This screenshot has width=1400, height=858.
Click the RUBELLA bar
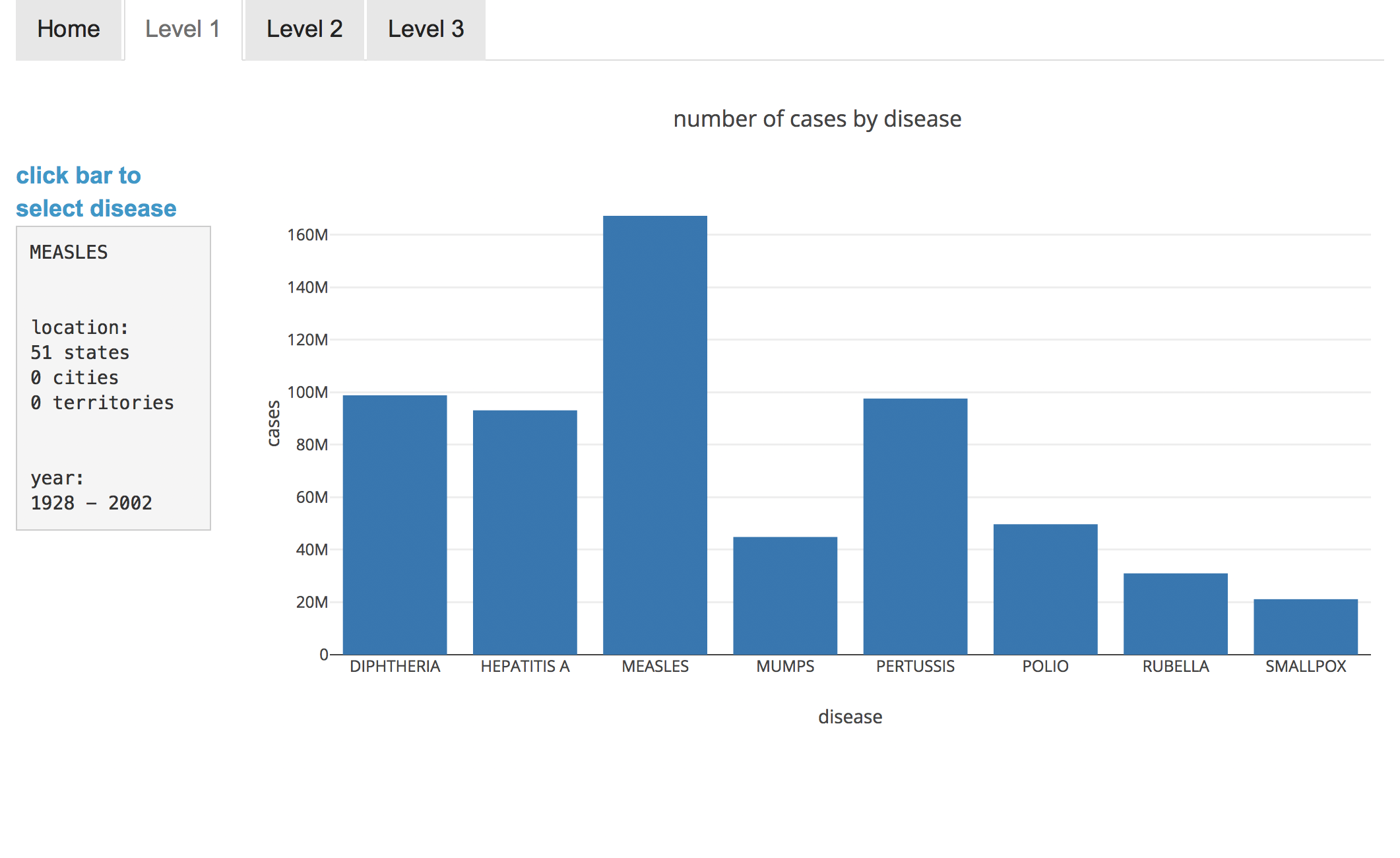click(1175, 613)
